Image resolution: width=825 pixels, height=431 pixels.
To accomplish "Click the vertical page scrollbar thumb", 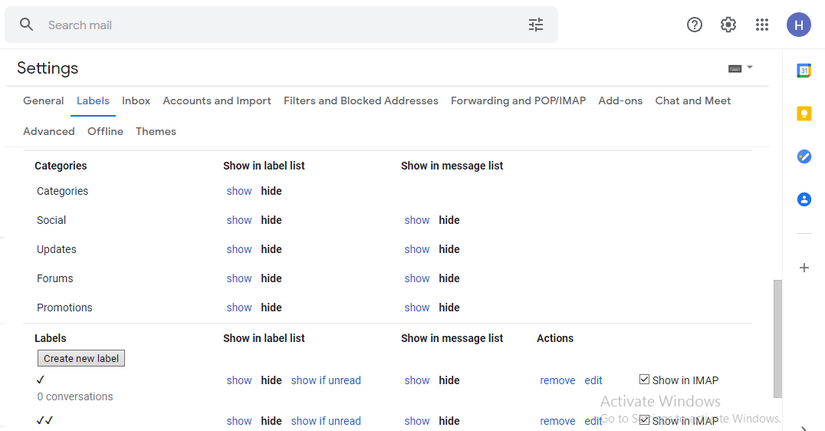I will 777,339.
